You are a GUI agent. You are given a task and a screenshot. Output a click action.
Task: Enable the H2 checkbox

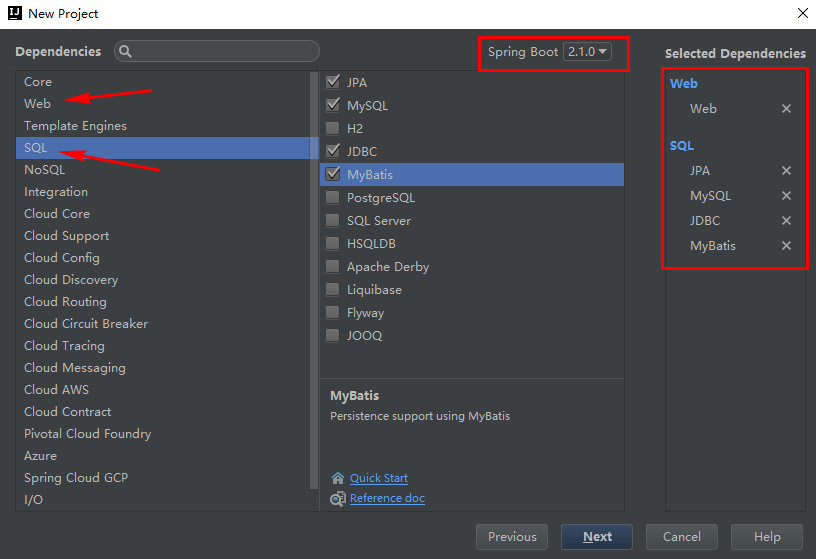[x=333, y=128]
